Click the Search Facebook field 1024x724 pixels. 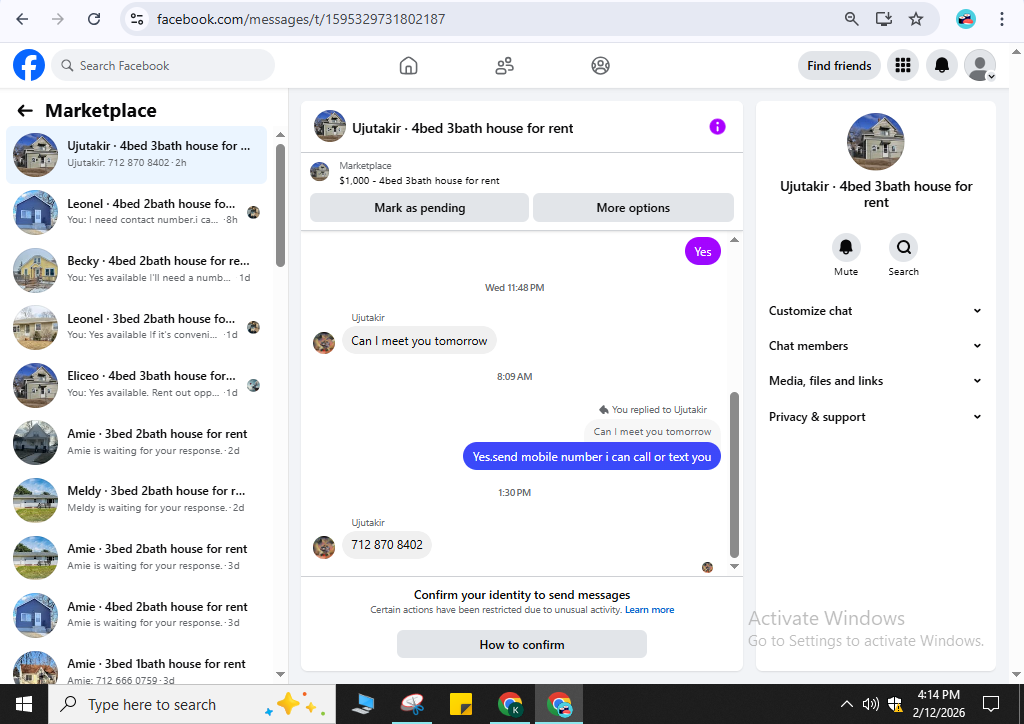pos(163,65)
